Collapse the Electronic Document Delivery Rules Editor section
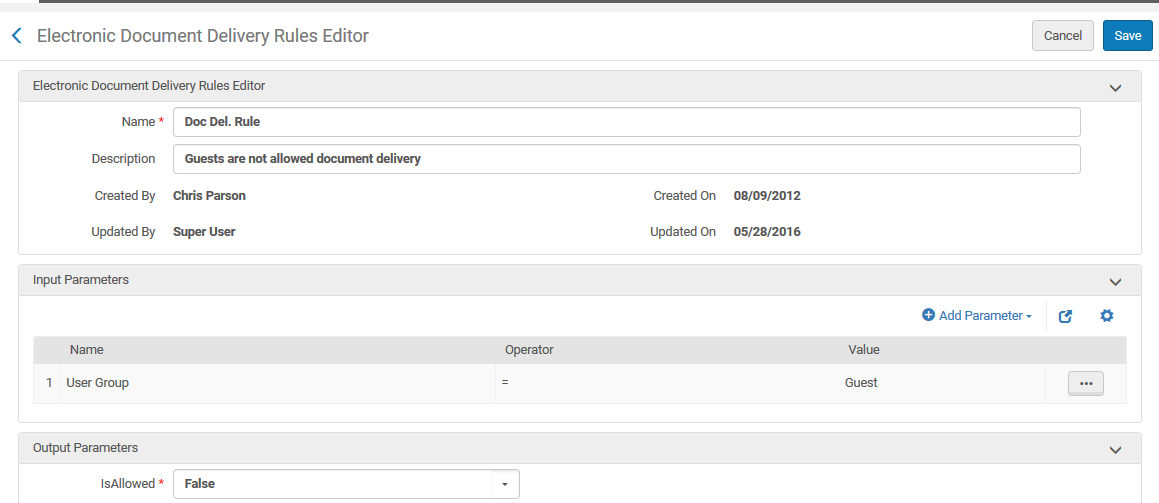1159x503 pixels. [x=1115, y=87]
